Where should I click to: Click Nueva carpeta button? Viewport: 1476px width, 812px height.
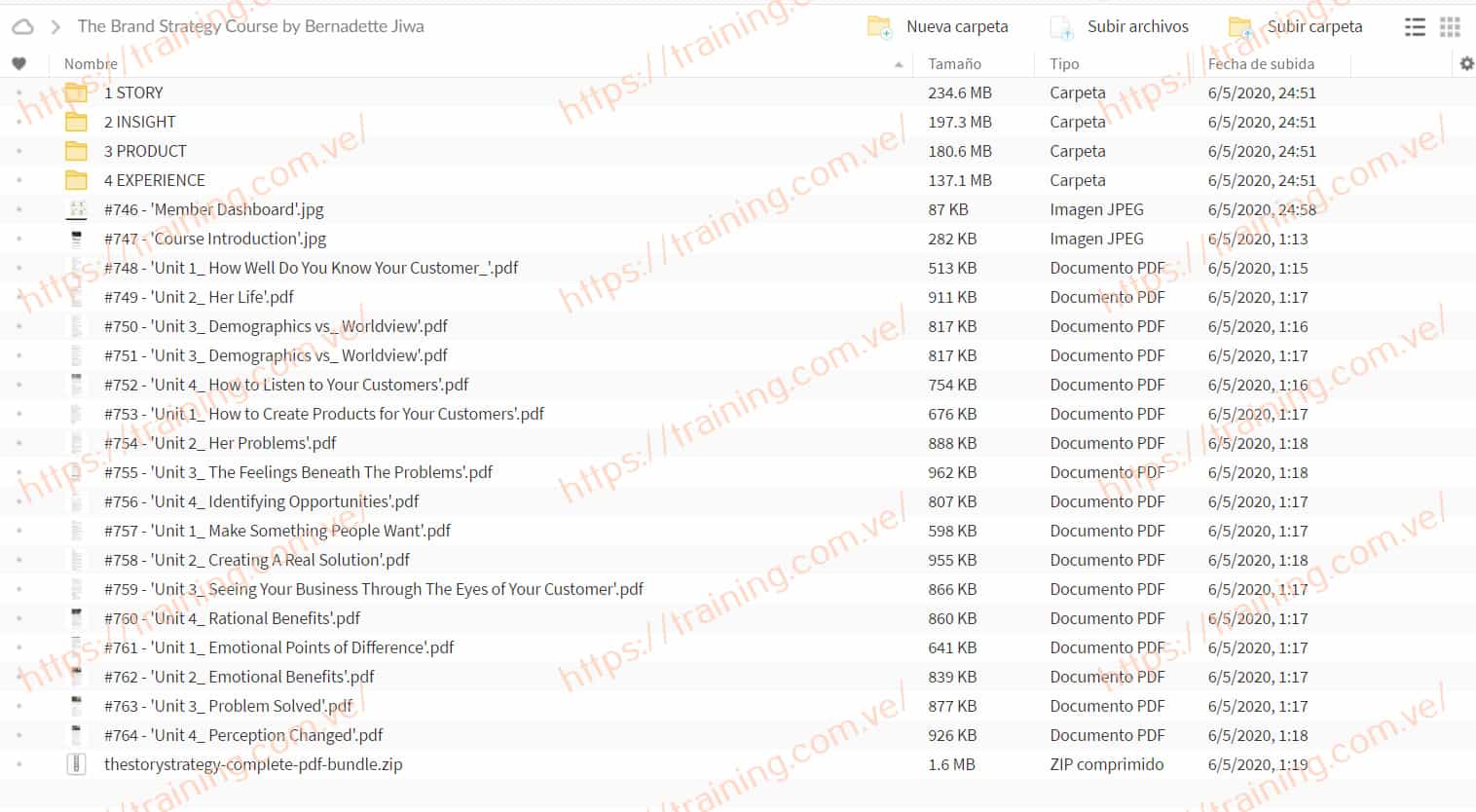click(x=939, y=26)
